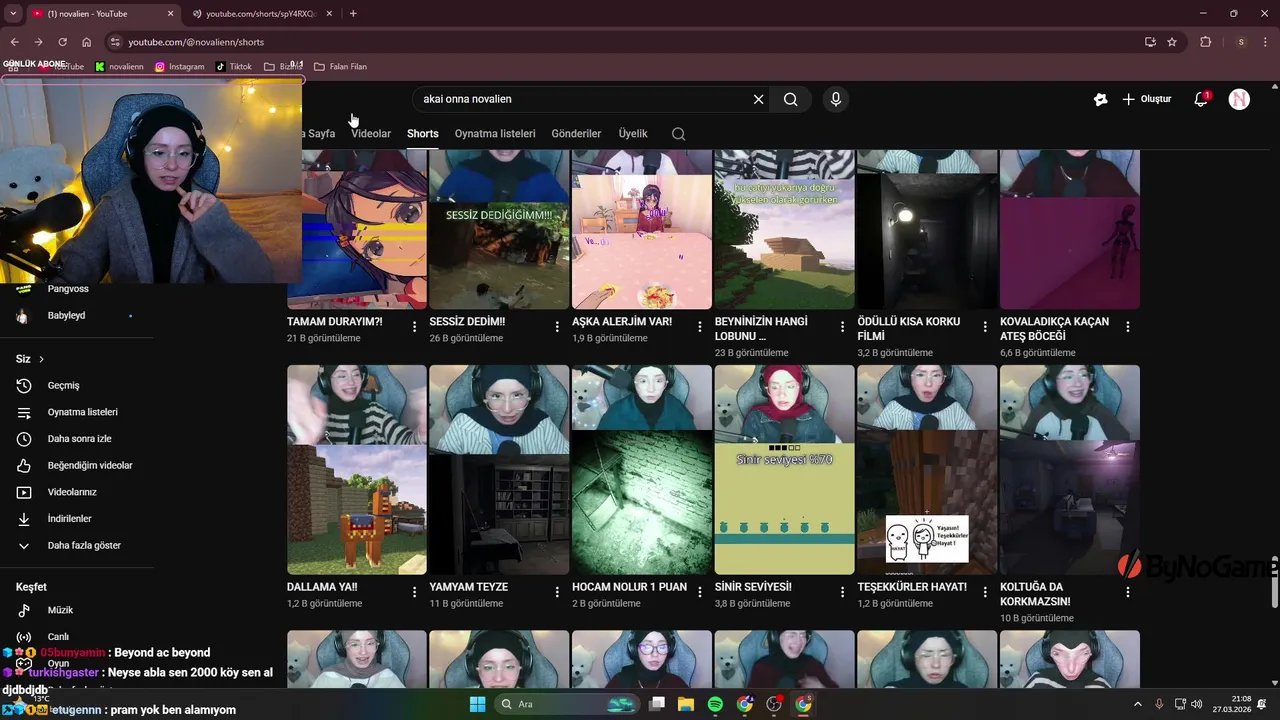Switch to Videolar channel tab
This screenshot has height=720, width=1280.
click(x=371, y=134)
